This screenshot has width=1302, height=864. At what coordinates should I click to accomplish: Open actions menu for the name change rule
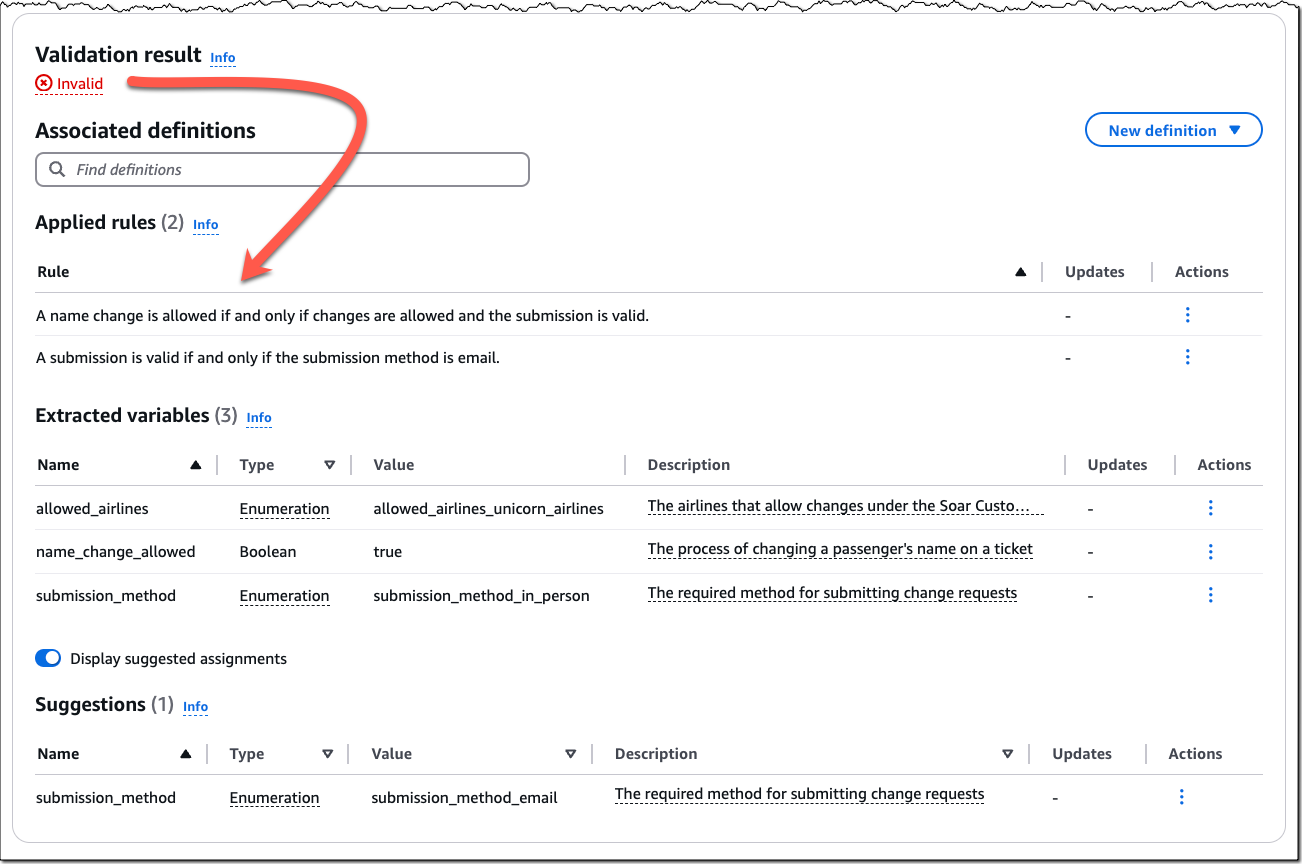coord(1187,315)
